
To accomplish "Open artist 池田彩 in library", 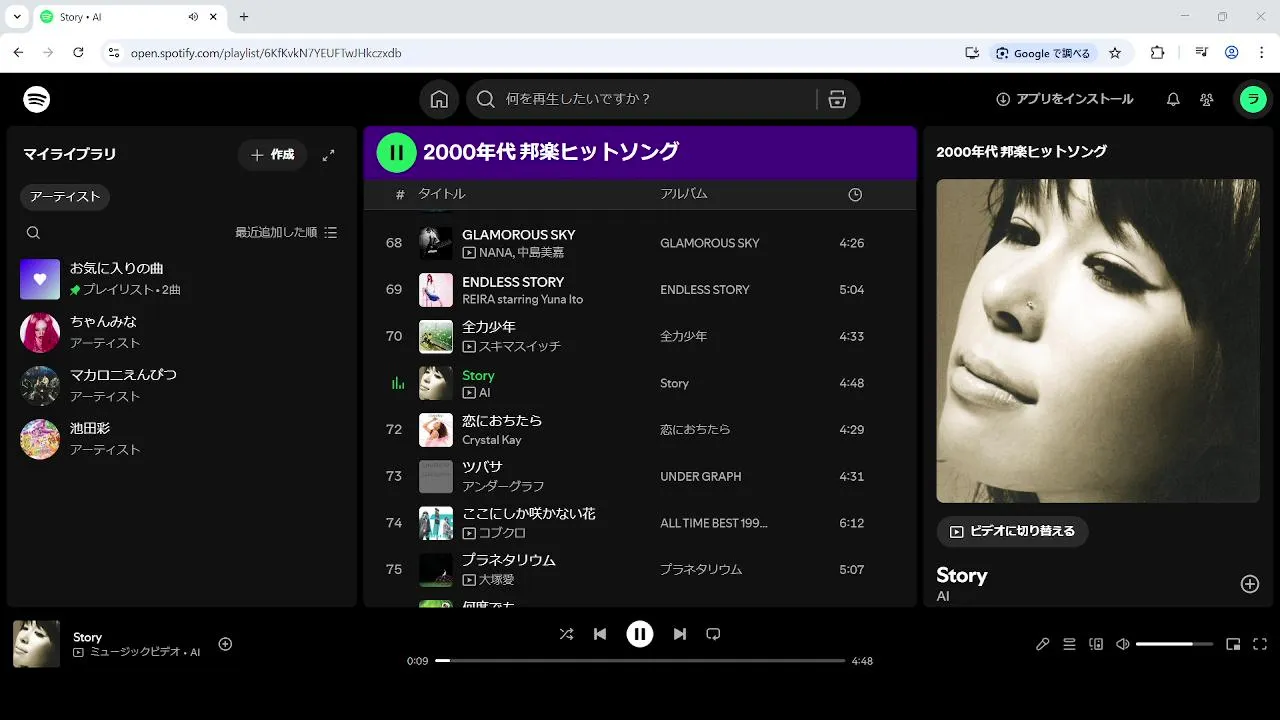I will 182,439.
